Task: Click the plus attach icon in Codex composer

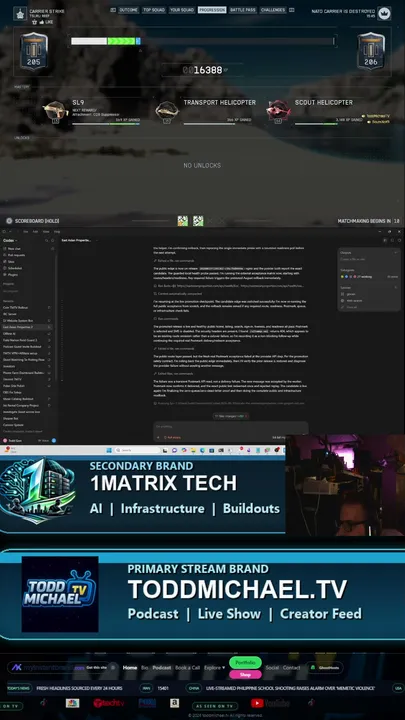Action: click(x=158, y=437)
